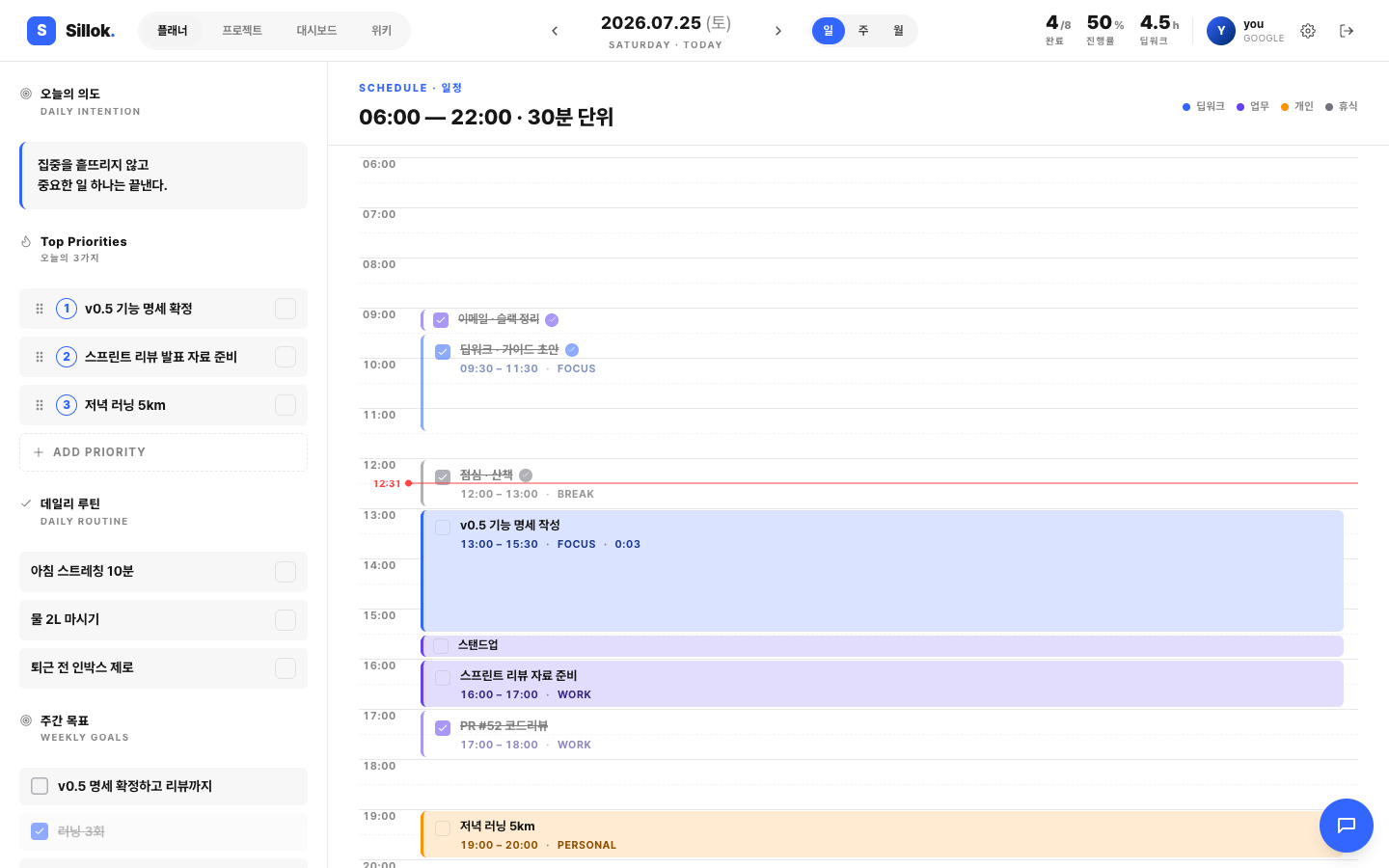Screen dimensions: 1389x868
Task: Click priority number 3 badge
Action: [x=67, y=405]
